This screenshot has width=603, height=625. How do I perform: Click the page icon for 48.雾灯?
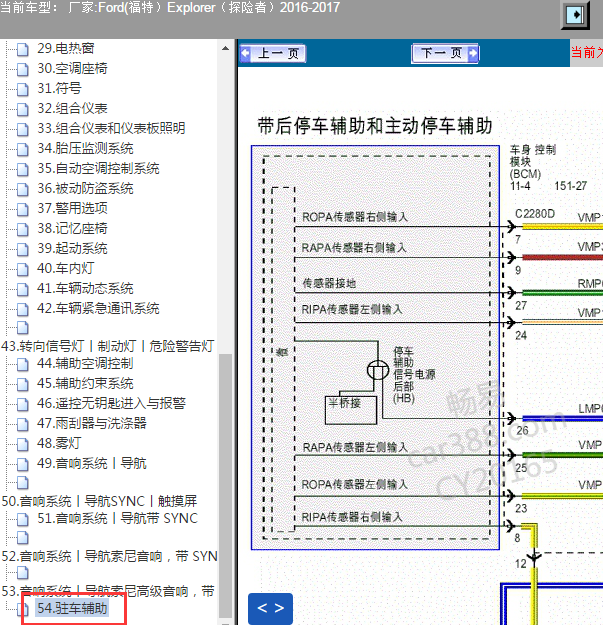[23, 444]
